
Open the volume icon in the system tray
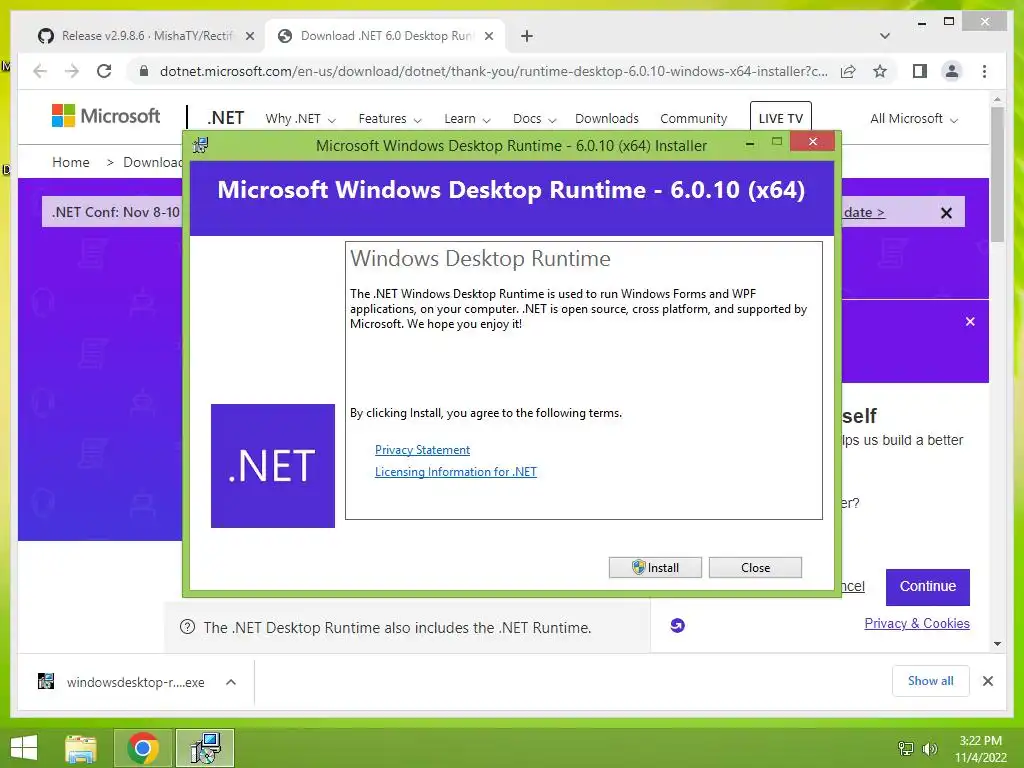coord(929,748)
